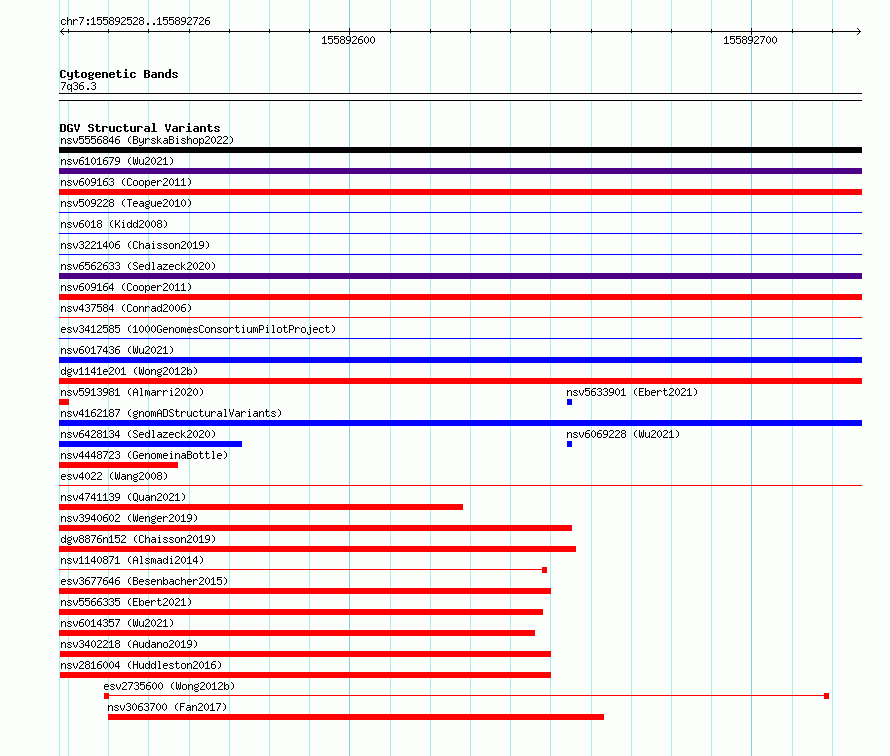Open the esv3677646 (Besenbacher2015) label
The width and height of the screenshot is (890, 756).
(x=144, y=581)
